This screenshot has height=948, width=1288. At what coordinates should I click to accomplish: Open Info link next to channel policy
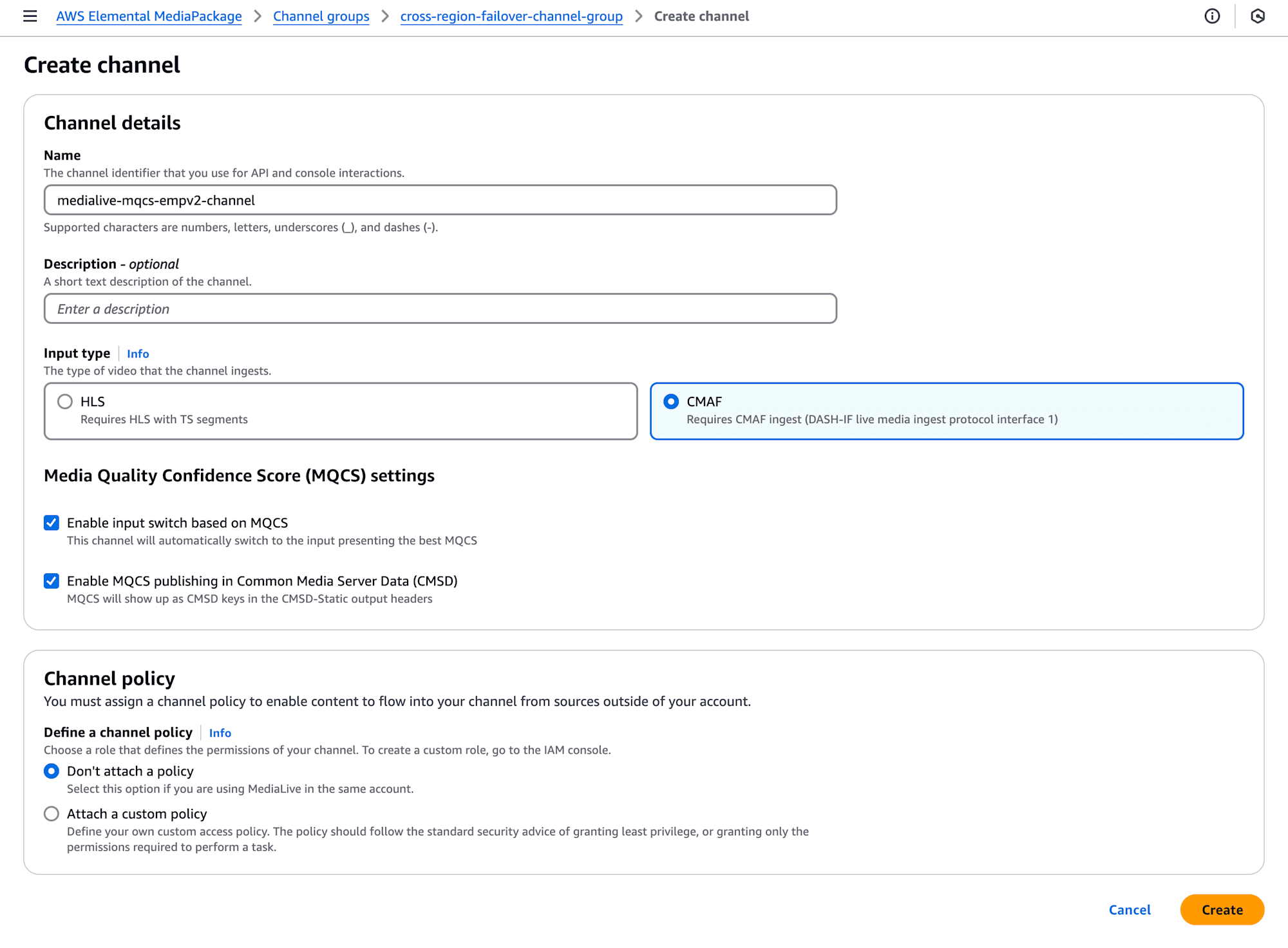point(220,733)
